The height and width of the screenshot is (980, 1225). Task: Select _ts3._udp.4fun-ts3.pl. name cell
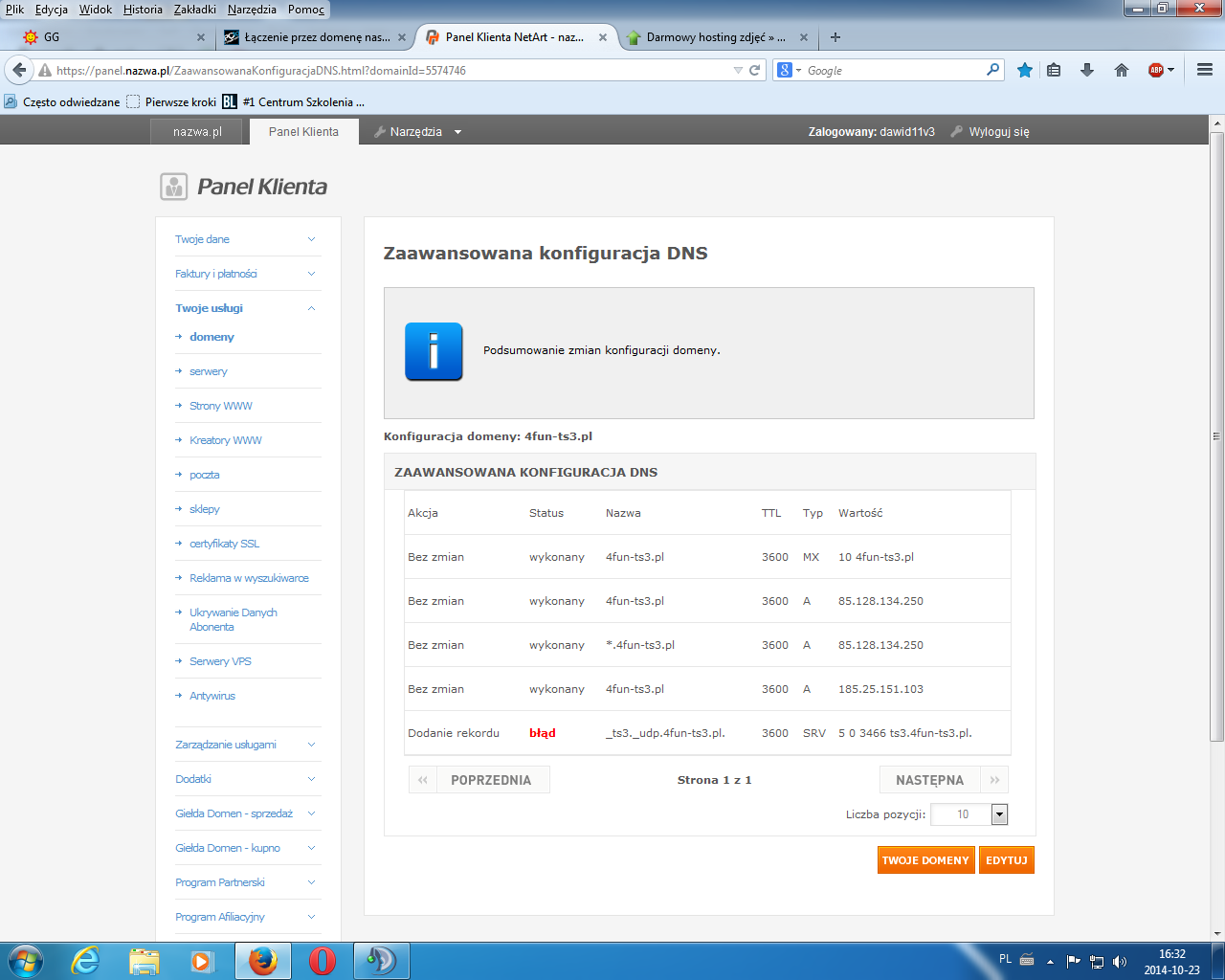pos(665,733)
